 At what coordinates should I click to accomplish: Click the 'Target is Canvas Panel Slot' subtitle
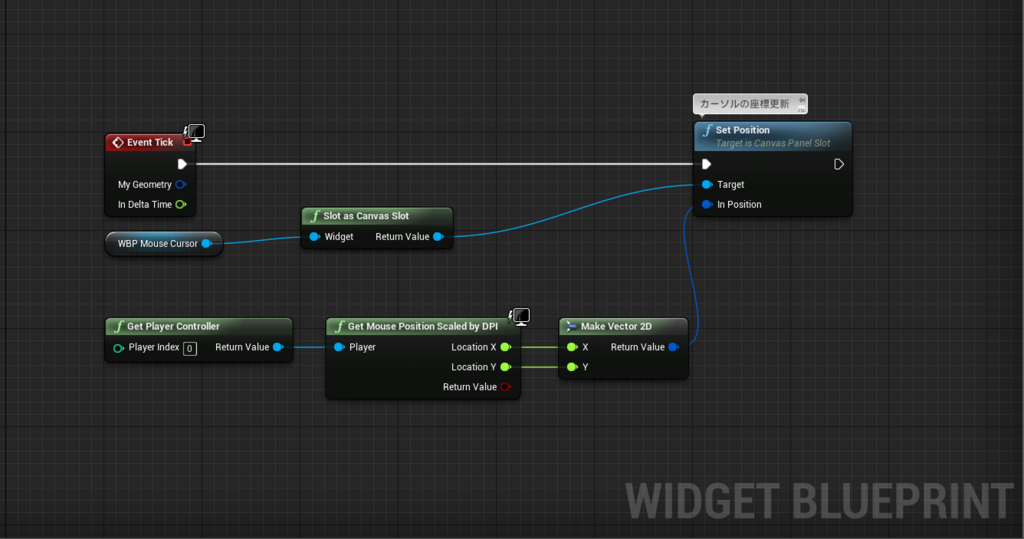773,143
